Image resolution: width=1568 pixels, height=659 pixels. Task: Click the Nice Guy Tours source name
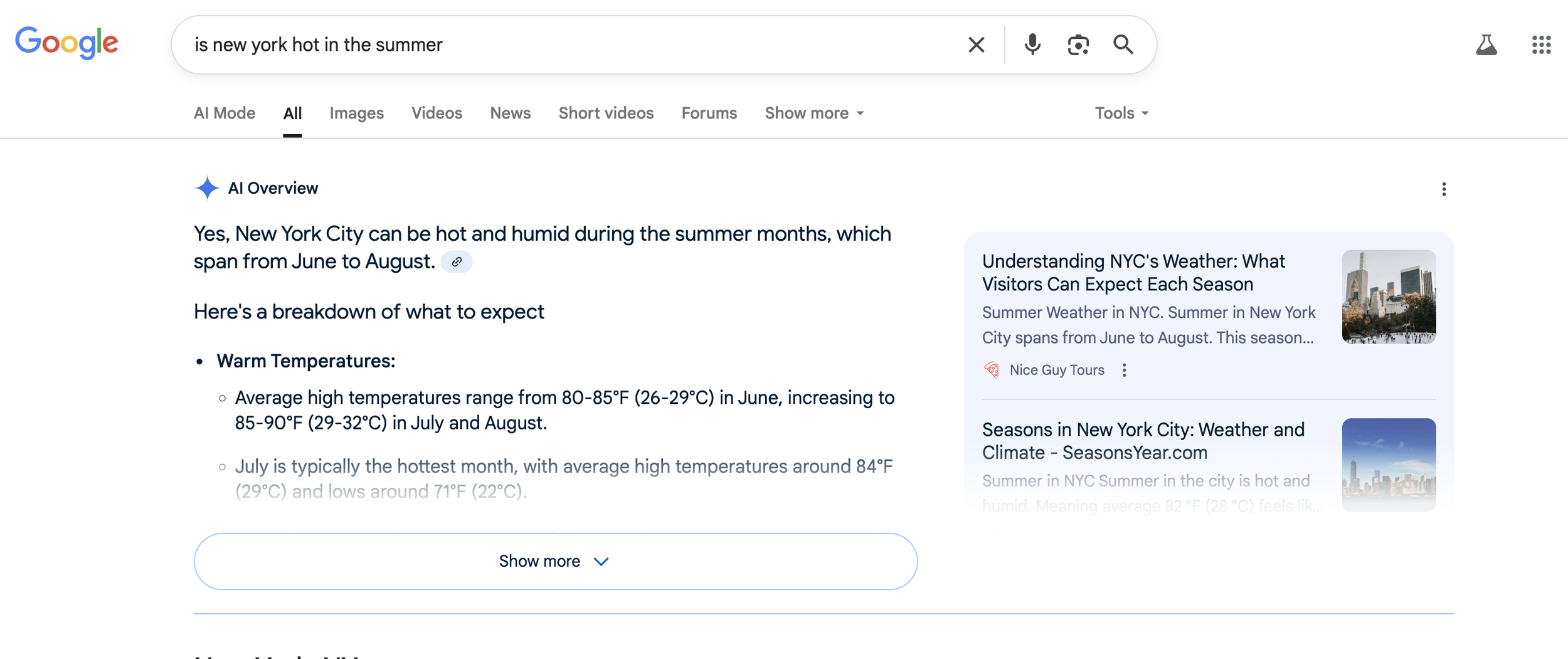pyautogui.click(x=1056, y=370)
